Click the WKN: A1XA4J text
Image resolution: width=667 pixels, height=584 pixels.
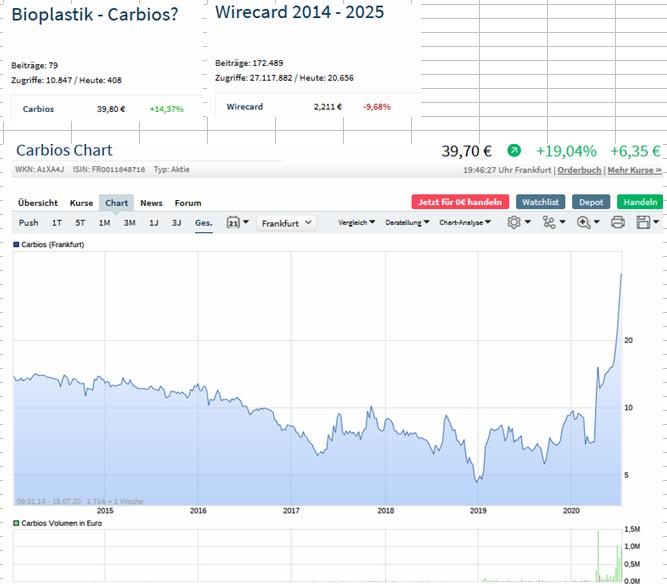(40, 169)
